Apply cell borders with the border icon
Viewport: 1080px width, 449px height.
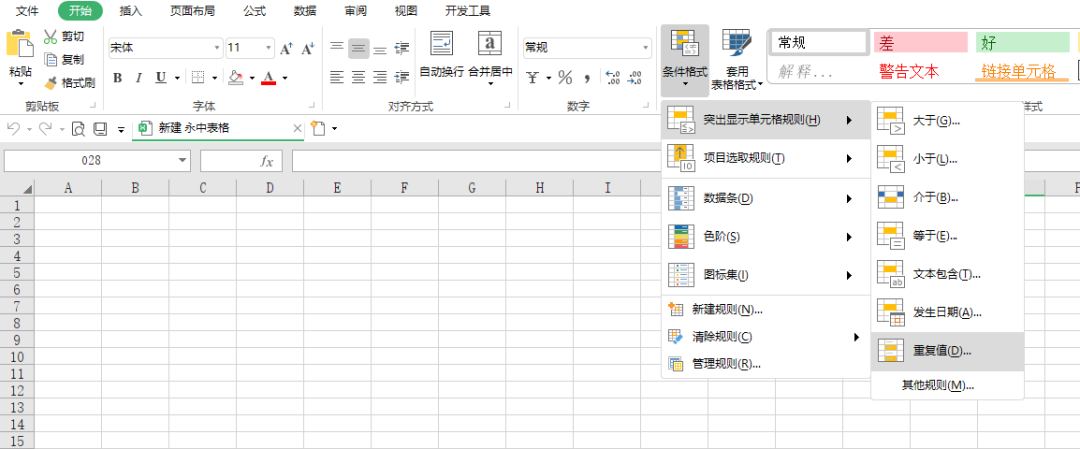click(x=198, y=78)
